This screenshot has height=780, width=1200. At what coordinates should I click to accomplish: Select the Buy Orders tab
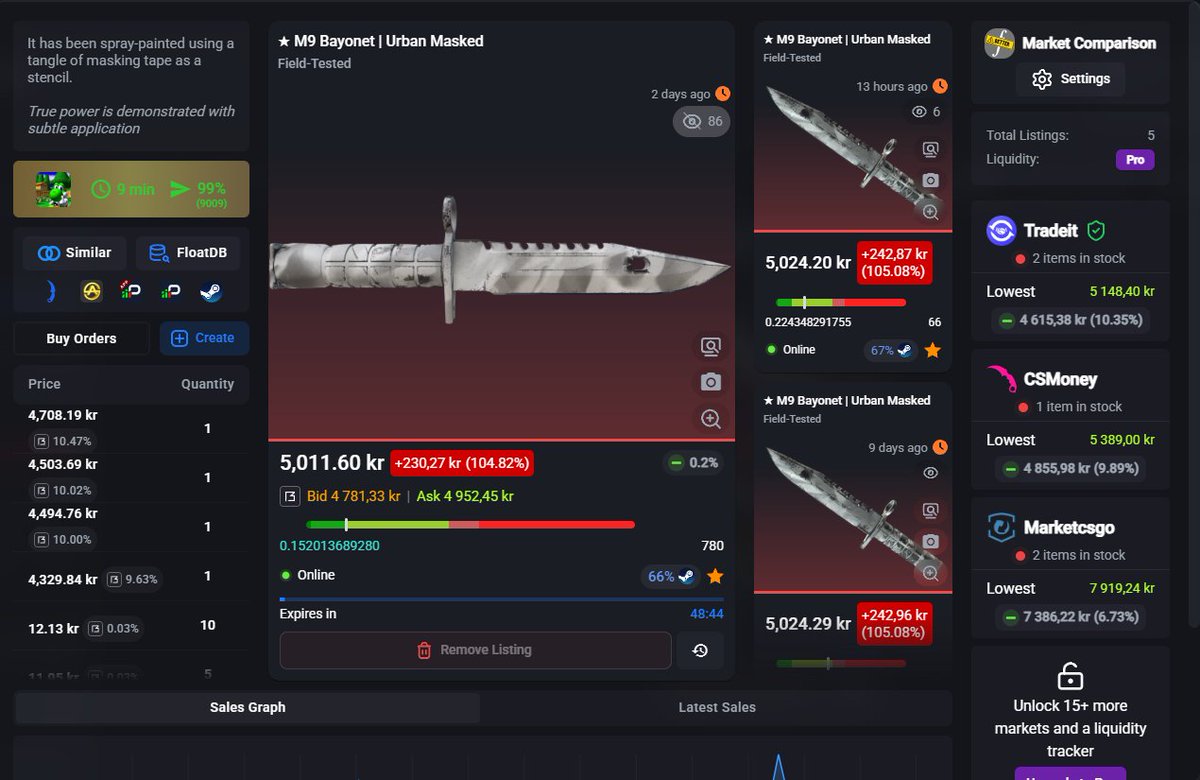[x=81, y=338]
